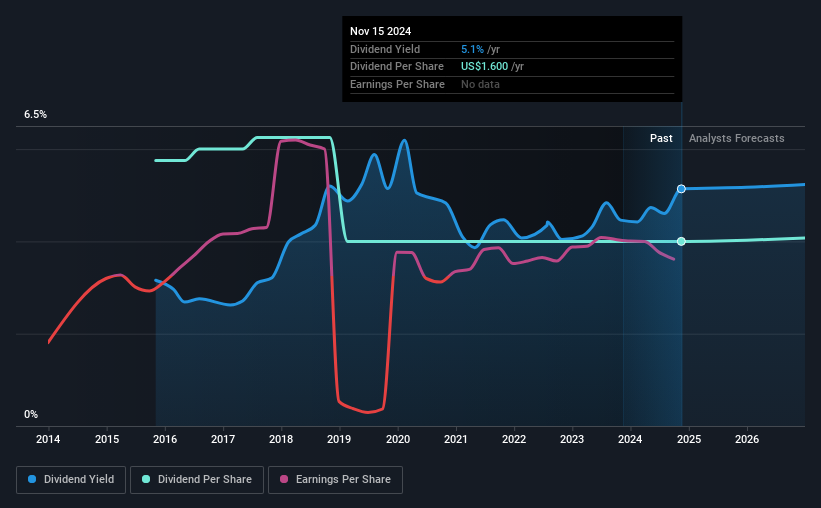
Task: Click the 2022 x-axis year label
Action: pos(514,439)
